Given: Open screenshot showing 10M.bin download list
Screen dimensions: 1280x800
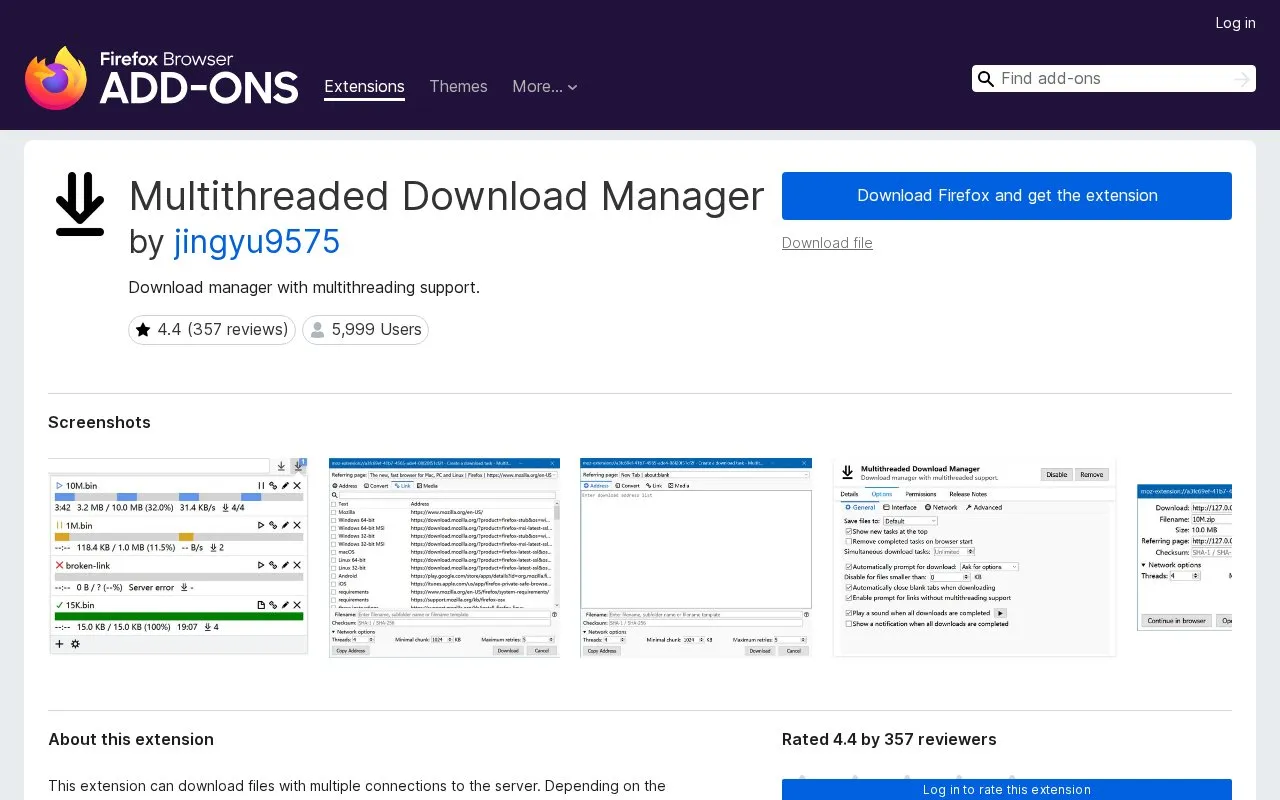Looking at the screenshot, I should [178, 557].
